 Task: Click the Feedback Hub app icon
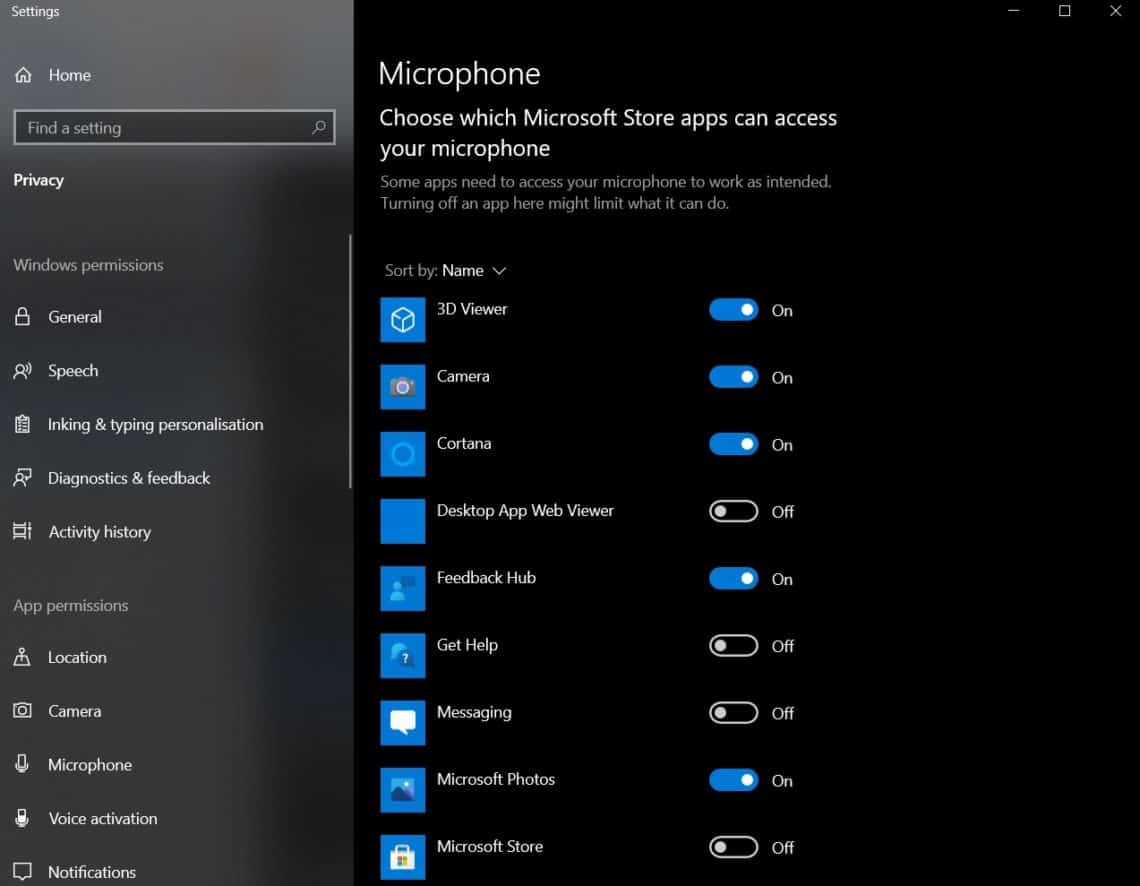pyautogui.click(x=402, y=588)
